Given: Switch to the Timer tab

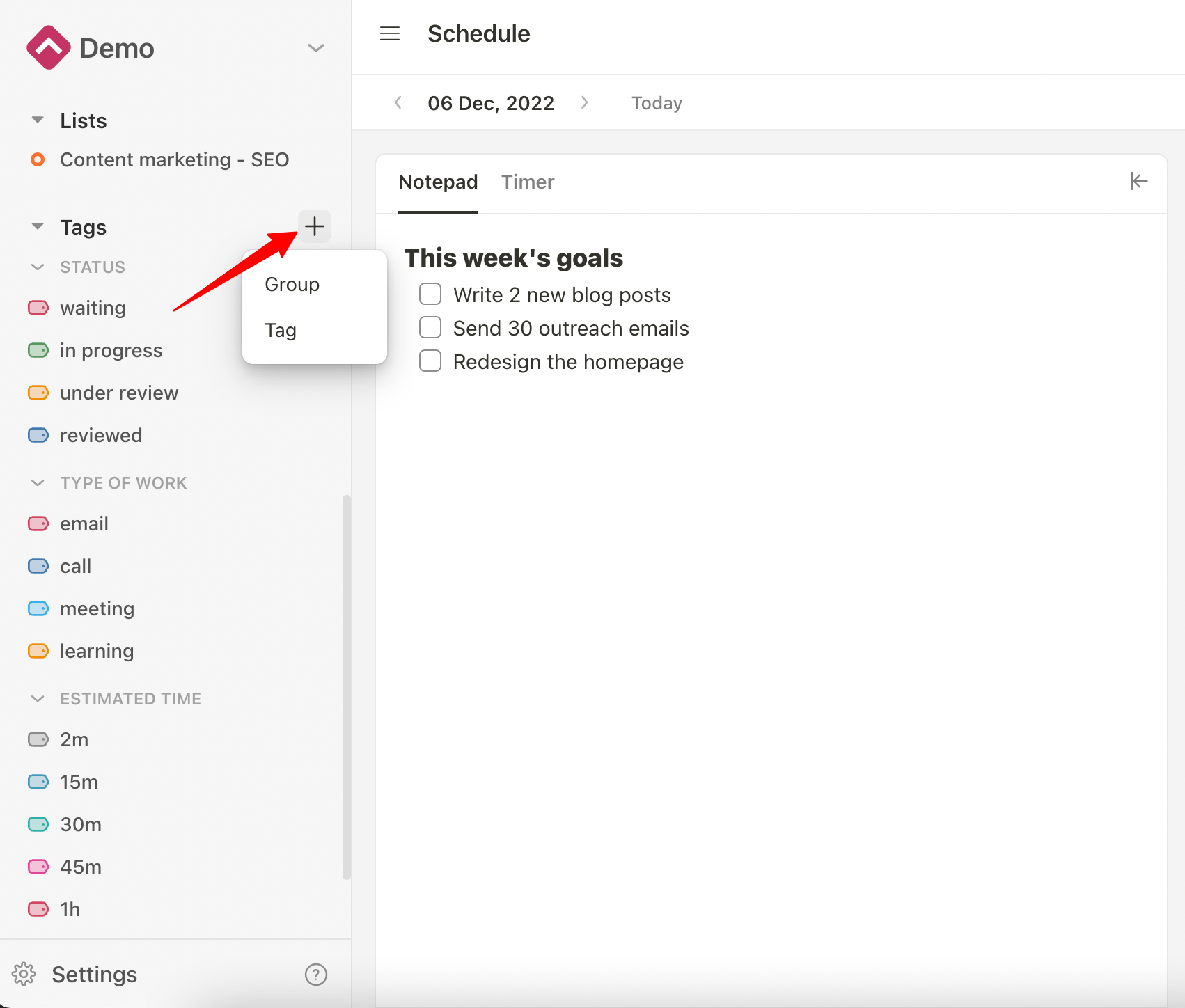Looking at the screenshot, I should [528, 182].
